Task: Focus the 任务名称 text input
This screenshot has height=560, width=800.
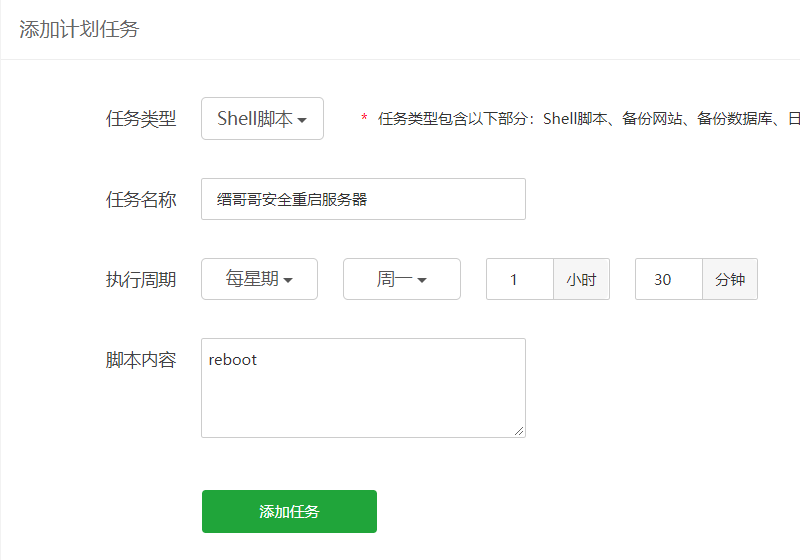Action: point(363,199)
